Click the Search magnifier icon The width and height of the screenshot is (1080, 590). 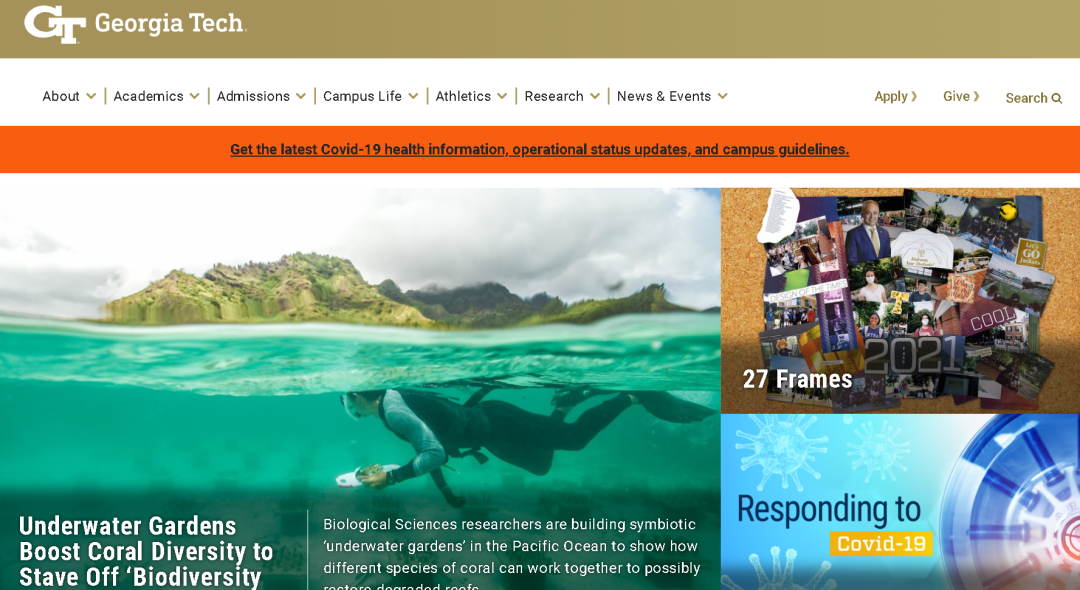(1057, 98)
